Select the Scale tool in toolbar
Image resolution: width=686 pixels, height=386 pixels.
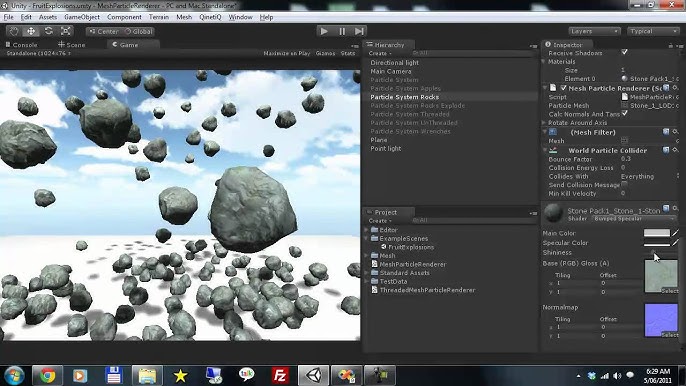tap(66, 31)
